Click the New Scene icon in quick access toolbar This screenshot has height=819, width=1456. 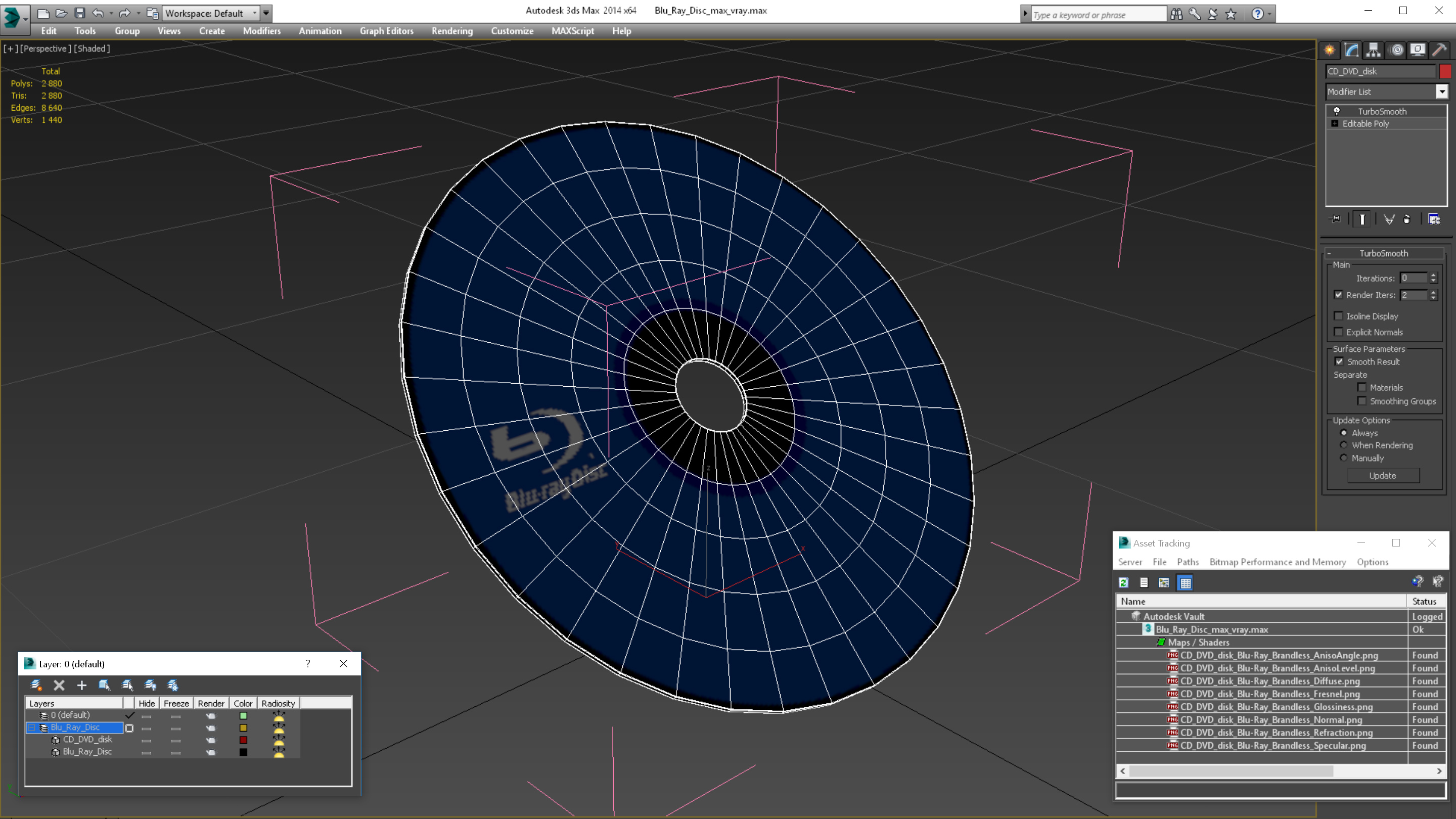pos(43,13)
